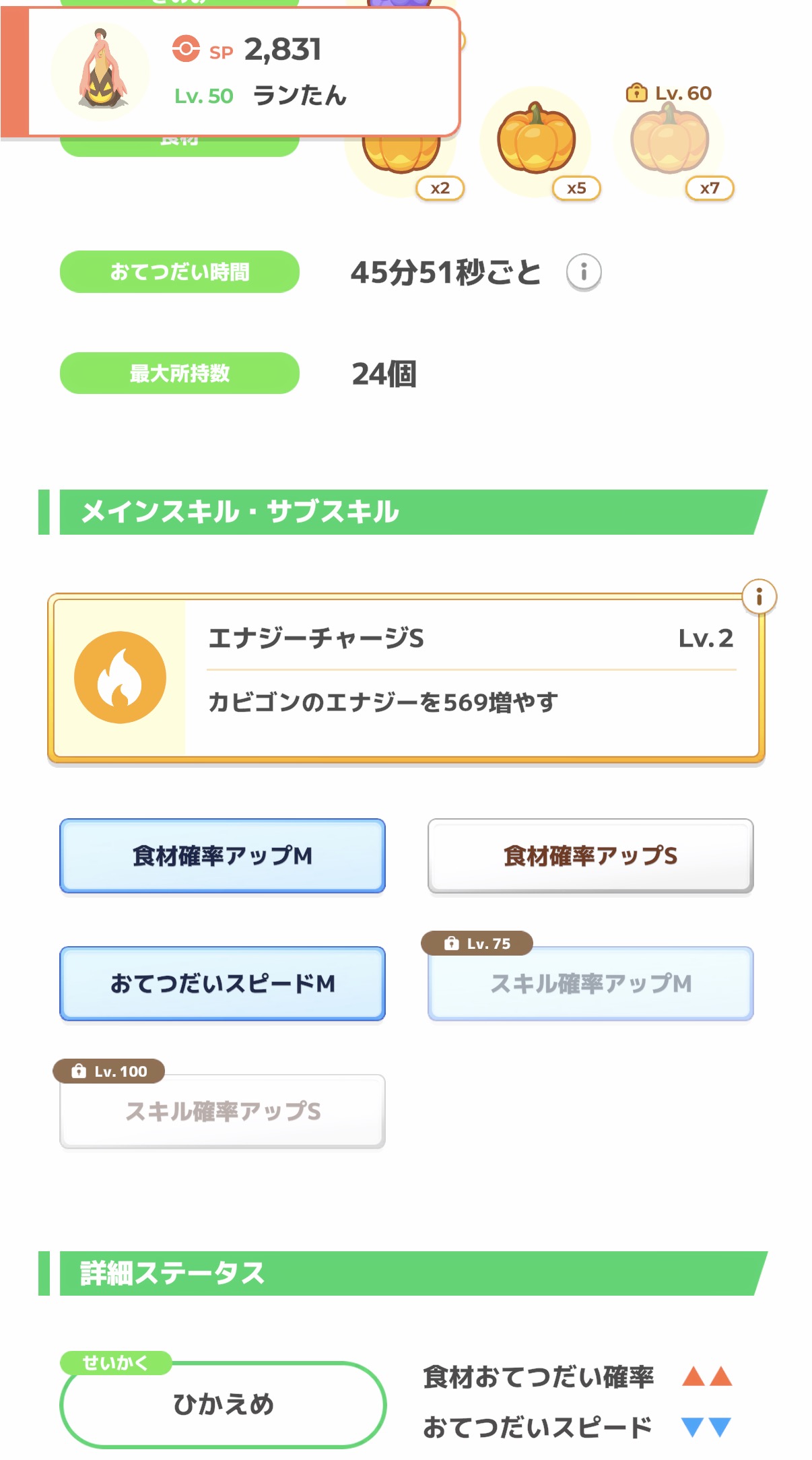812x1460 pixels.
Task: Tap the Lv. 100 lock badge
Action: 108,1071
